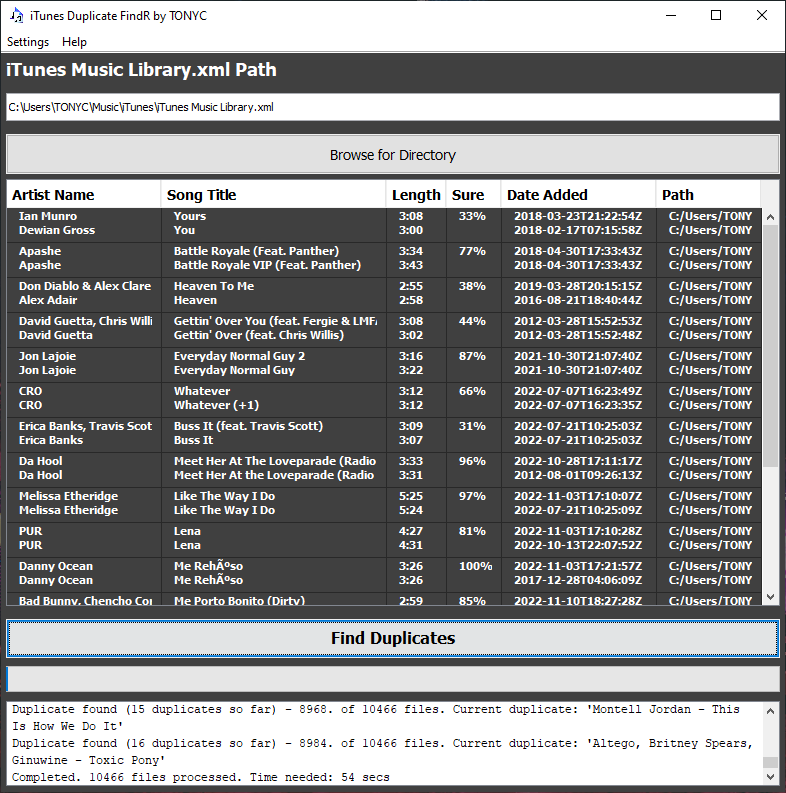Sort by Artist Name column header
This screenshot has width=786, height=793.
pos(83,195)
